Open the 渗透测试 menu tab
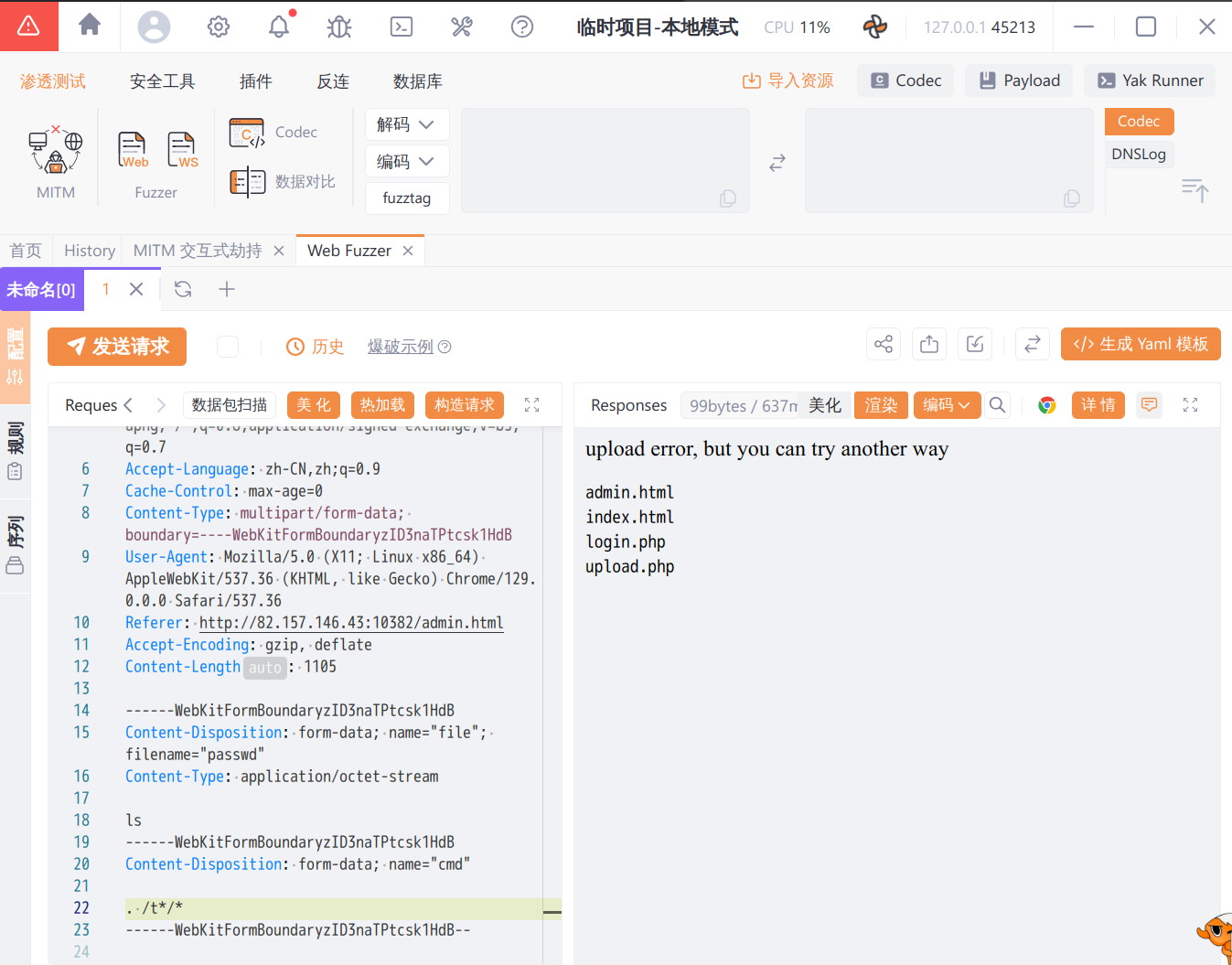 point(53,81)
